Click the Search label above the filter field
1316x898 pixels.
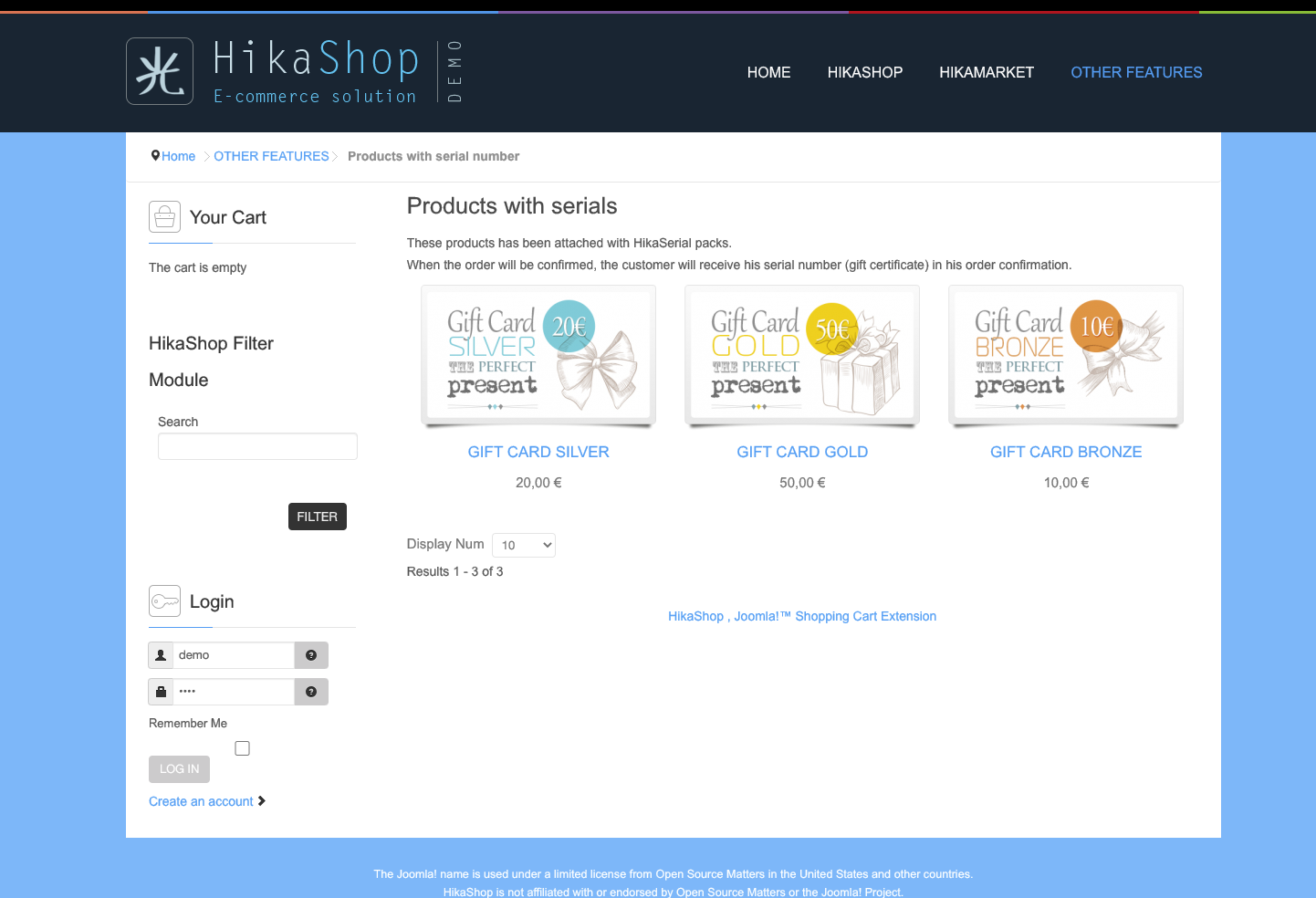tap(178, 422)
